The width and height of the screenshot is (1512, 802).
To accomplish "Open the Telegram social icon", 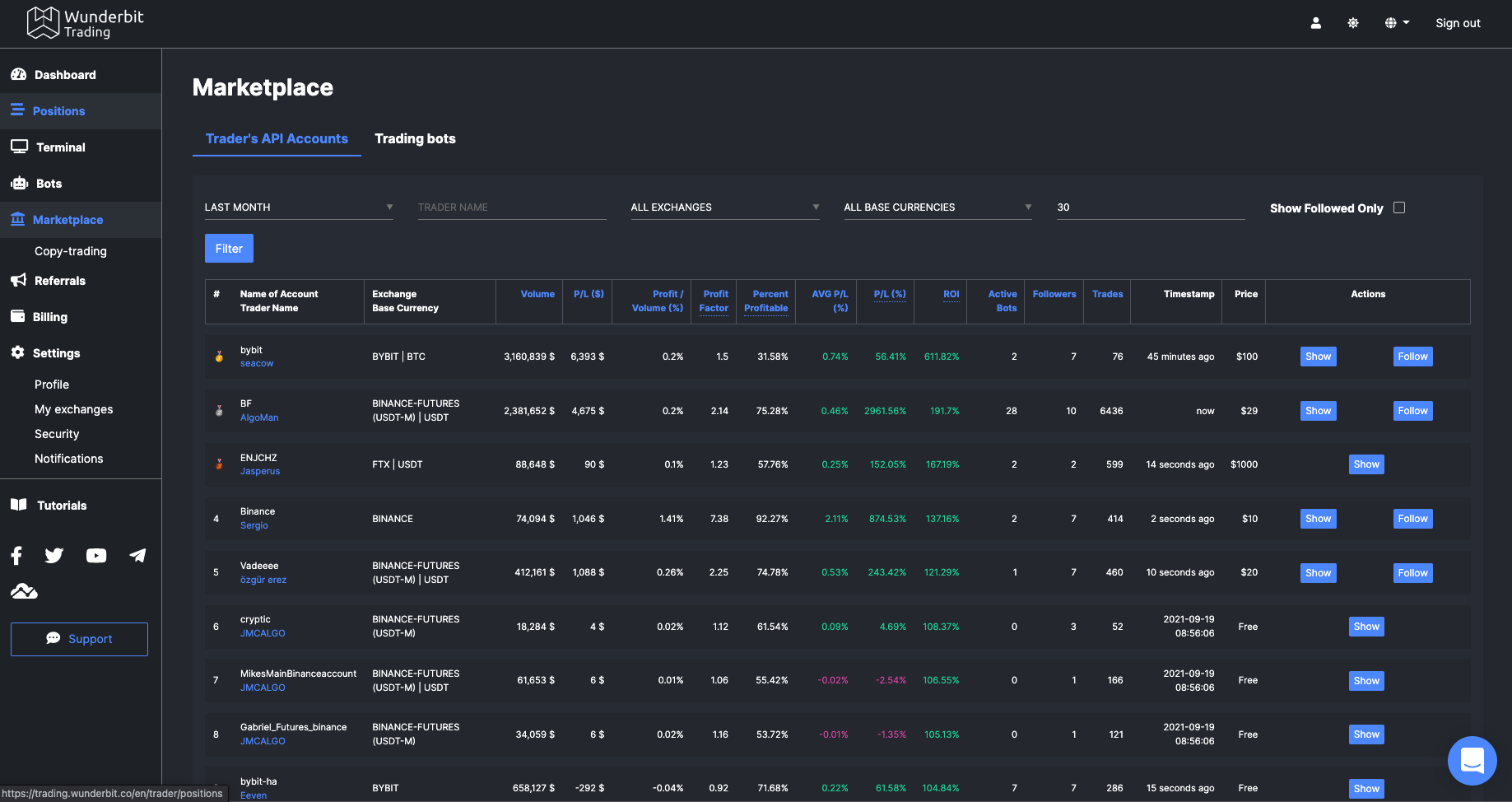I will pyautogui.click(x=137, y=556).
